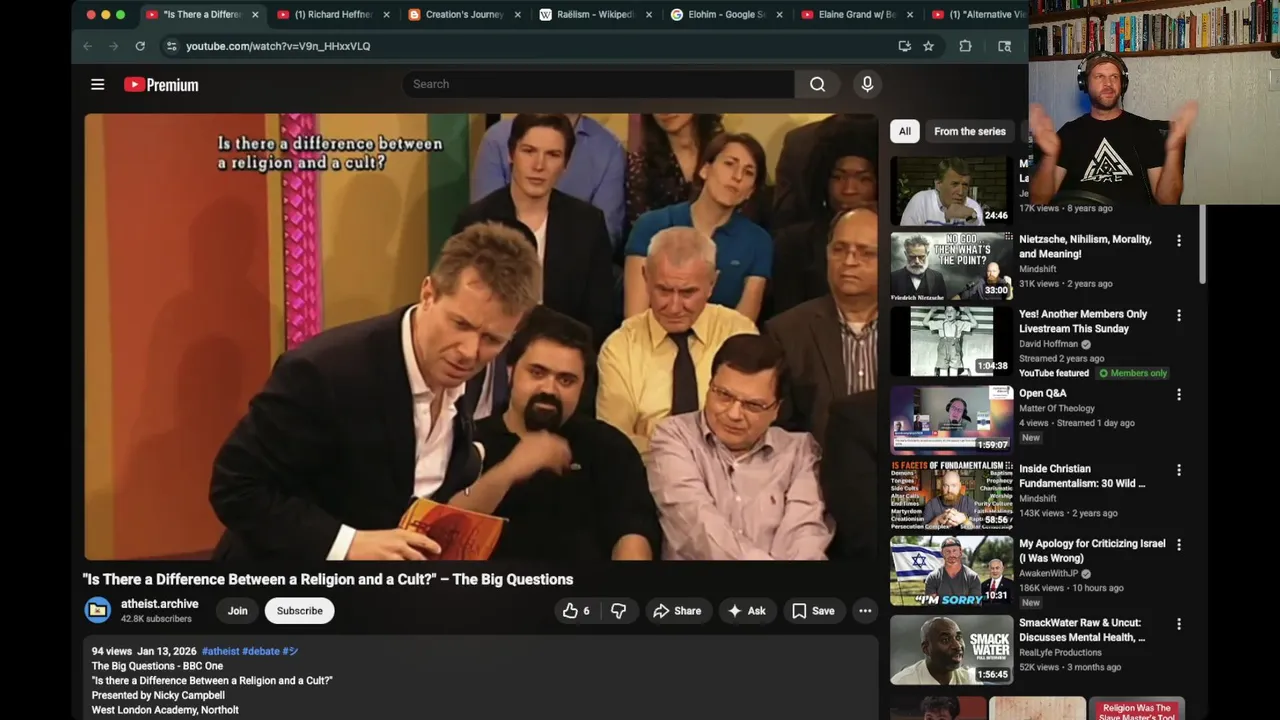This screenshot has width=1280, height=720.
Task: Open I'M SORRY 10:31 thumbnail
Action: tap(951, 570)
